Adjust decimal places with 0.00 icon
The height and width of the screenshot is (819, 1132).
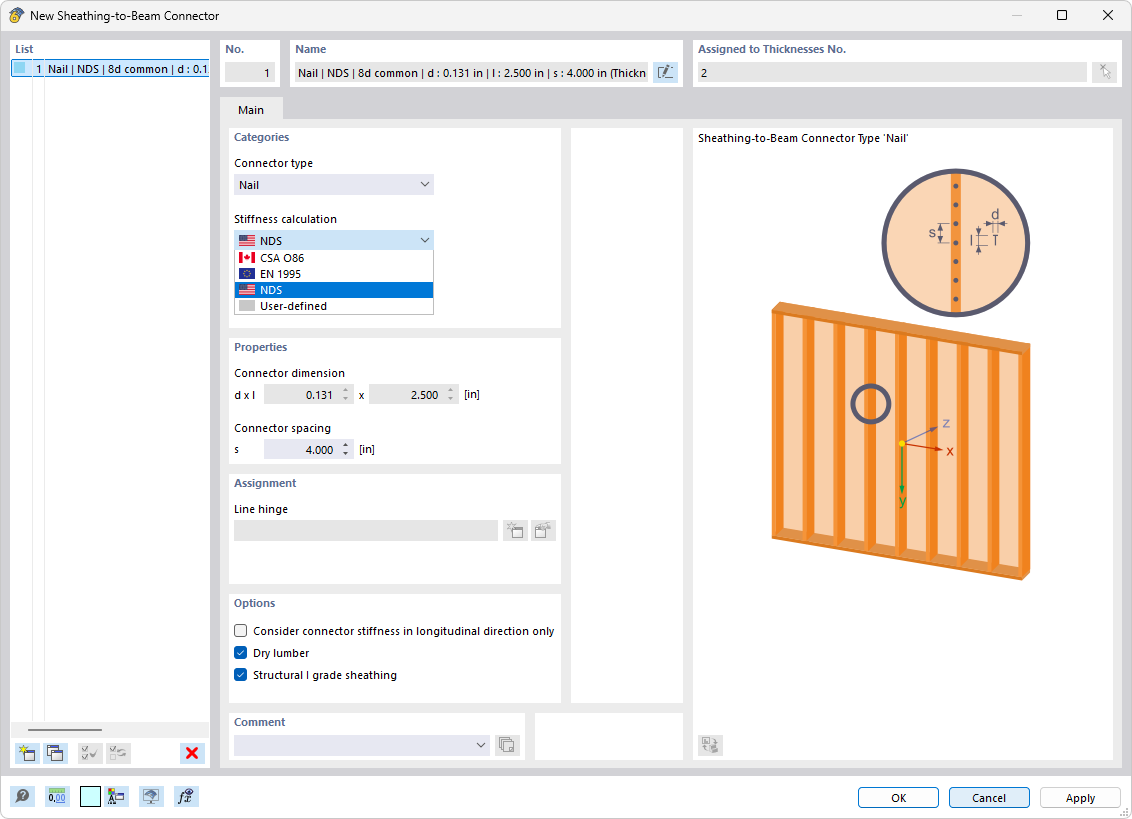(x=57, y=796)
